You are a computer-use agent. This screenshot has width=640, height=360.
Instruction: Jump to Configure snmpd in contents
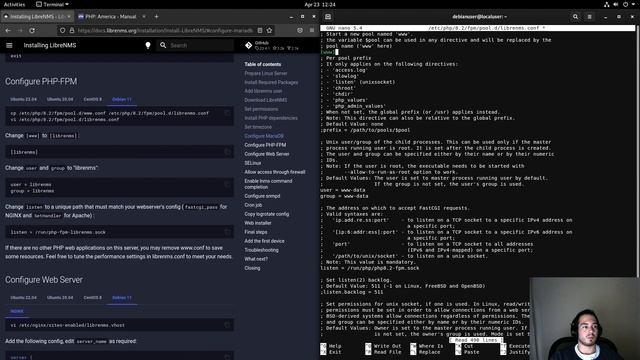click(262, 196)
